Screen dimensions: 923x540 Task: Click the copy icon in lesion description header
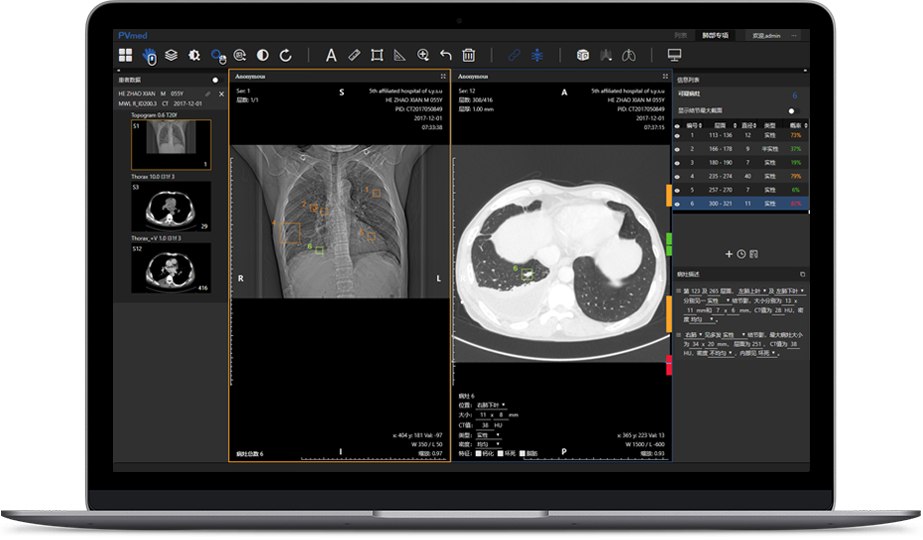pos(802,274)
